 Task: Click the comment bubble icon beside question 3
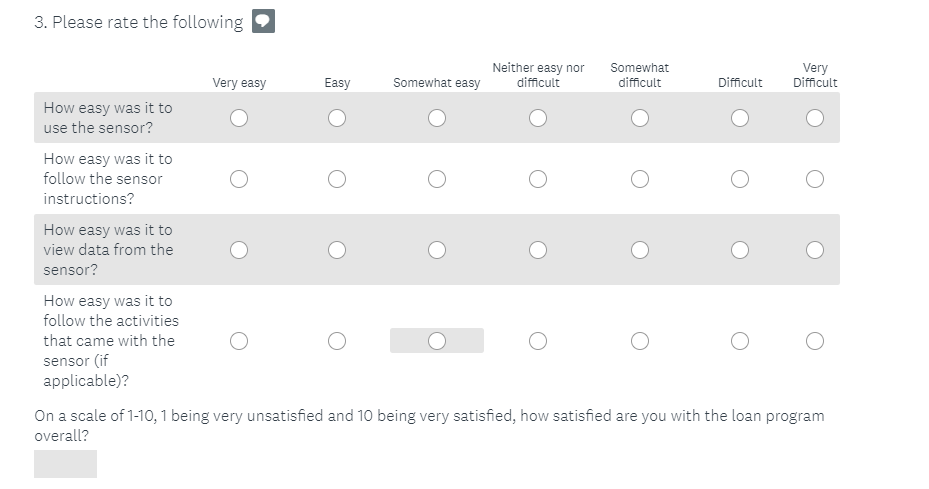263,21
